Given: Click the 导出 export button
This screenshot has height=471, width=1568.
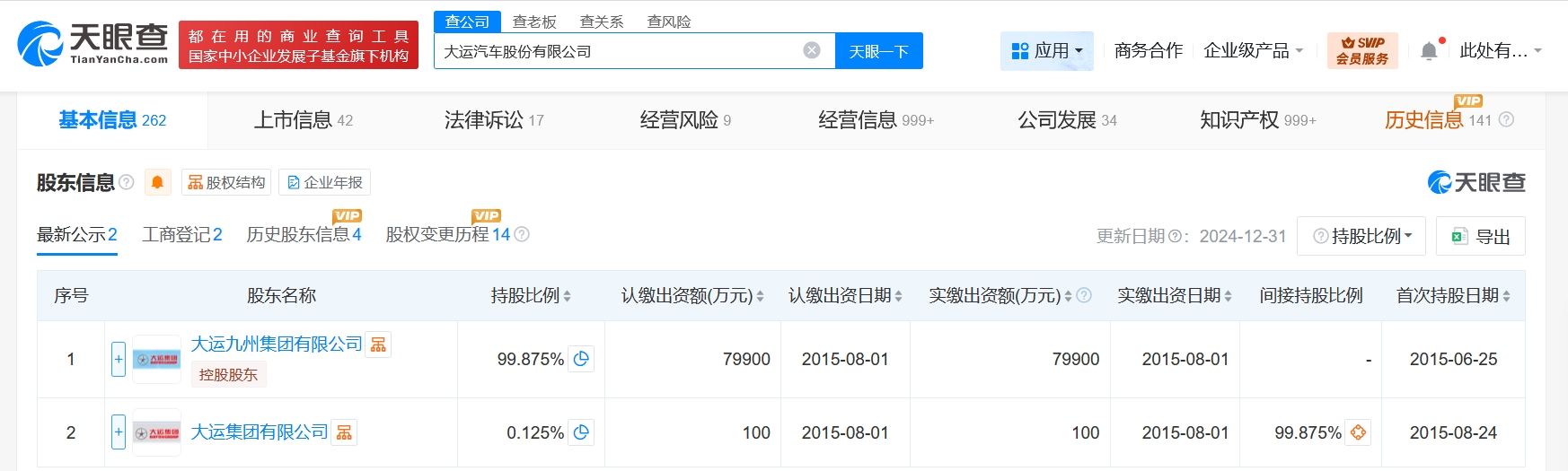Looking at the screenshot, I should click(x=1480, y=236).
